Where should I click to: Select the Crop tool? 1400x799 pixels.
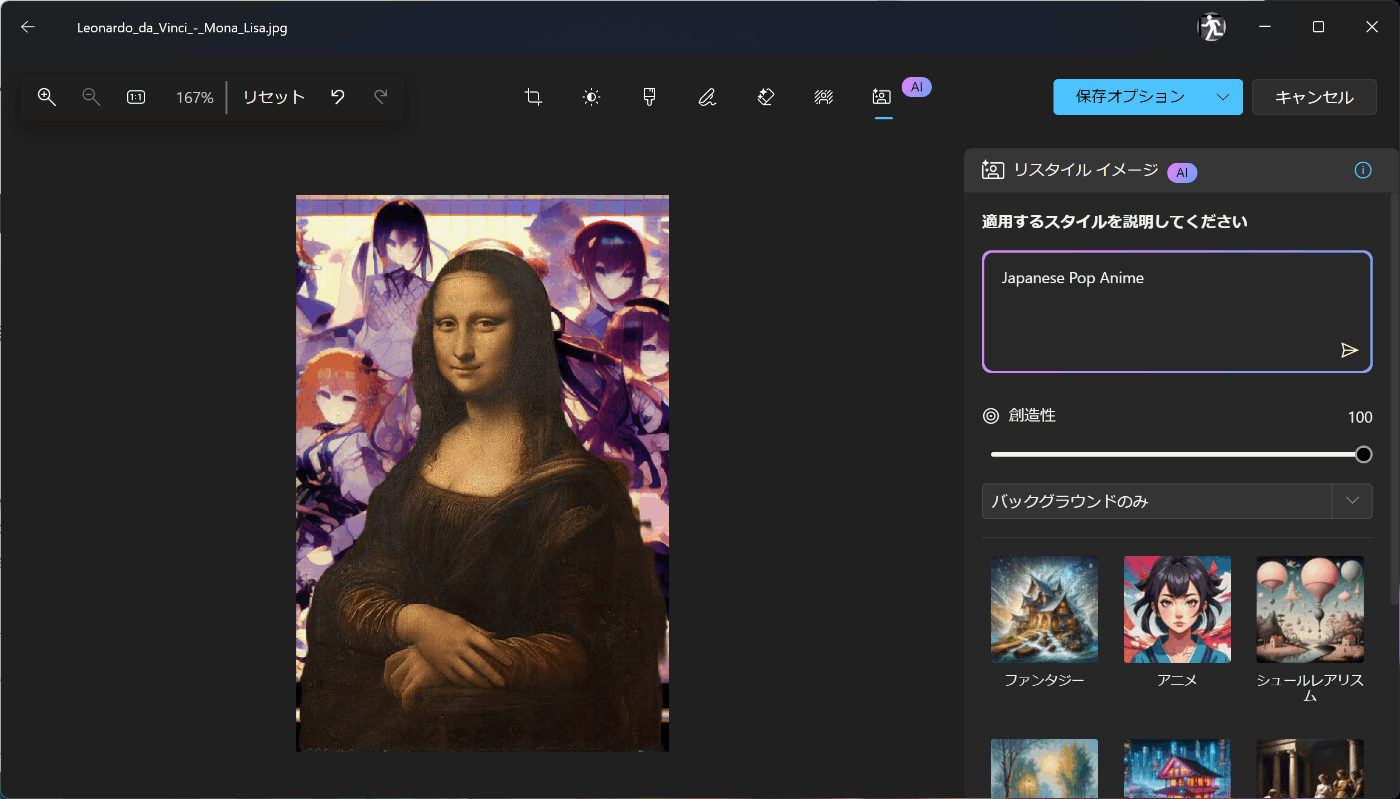534,97
